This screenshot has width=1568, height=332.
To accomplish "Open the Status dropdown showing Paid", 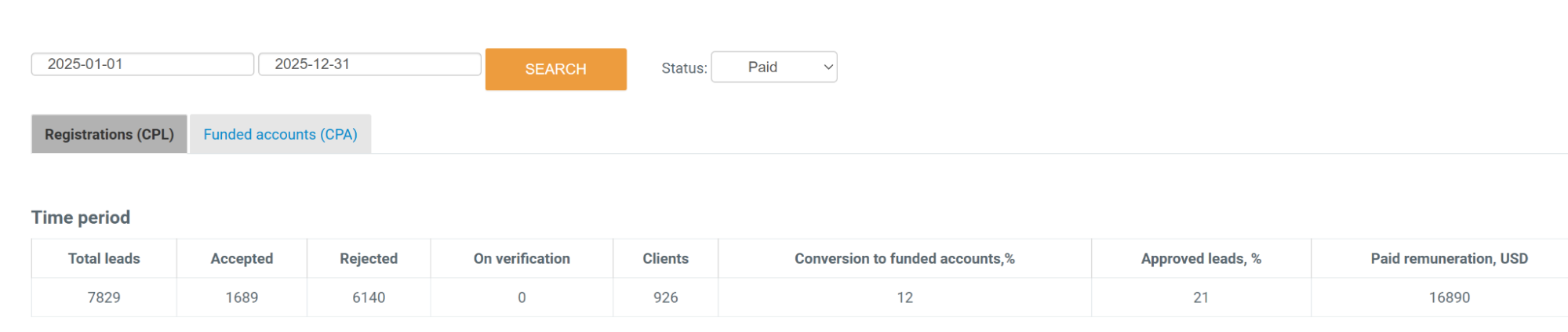I will click(773, 67).
